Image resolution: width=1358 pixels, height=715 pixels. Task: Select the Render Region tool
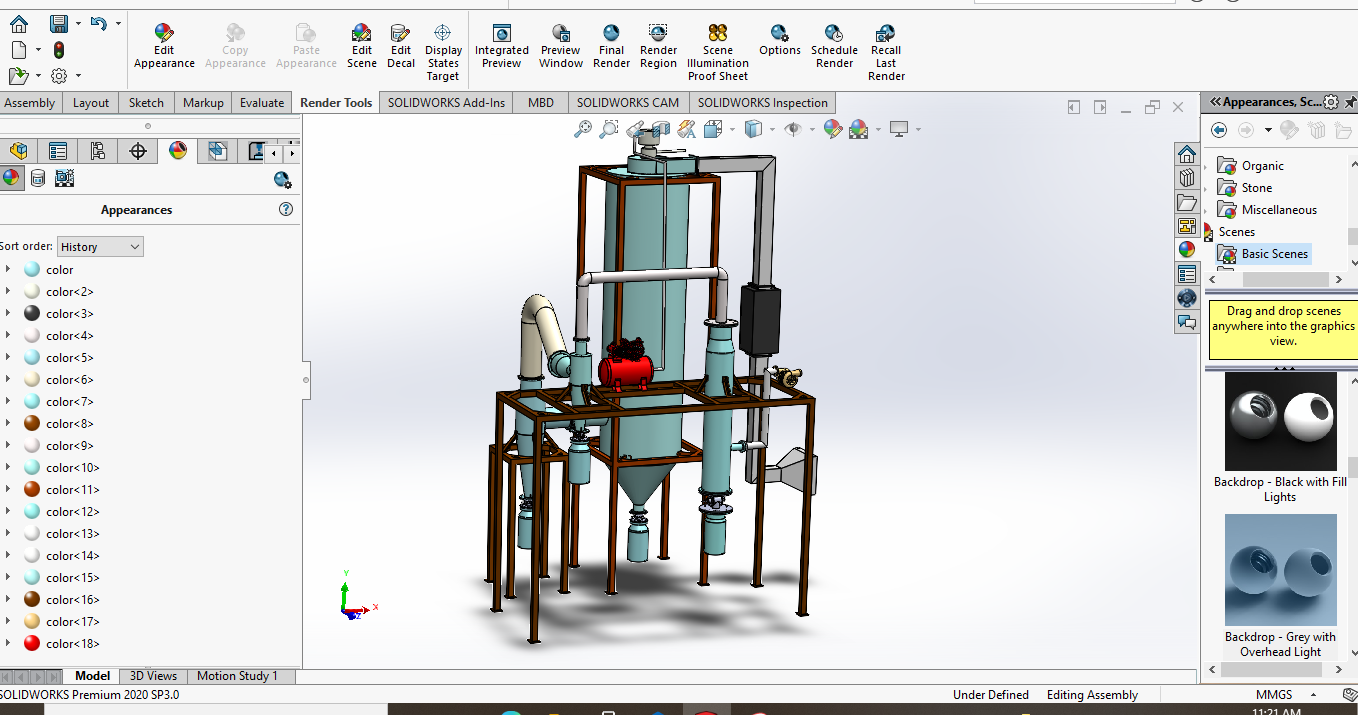(658, 47)
